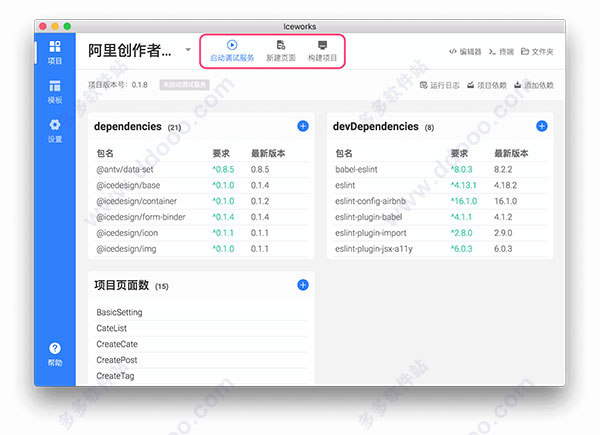The image size is (600, 435).
Task: Select the babel-eslint package row
Action: point(440,169)
